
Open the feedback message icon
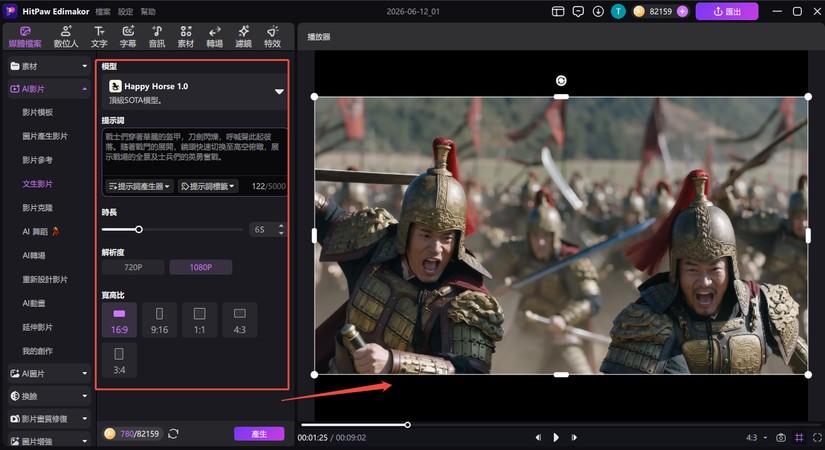[578, 11]
